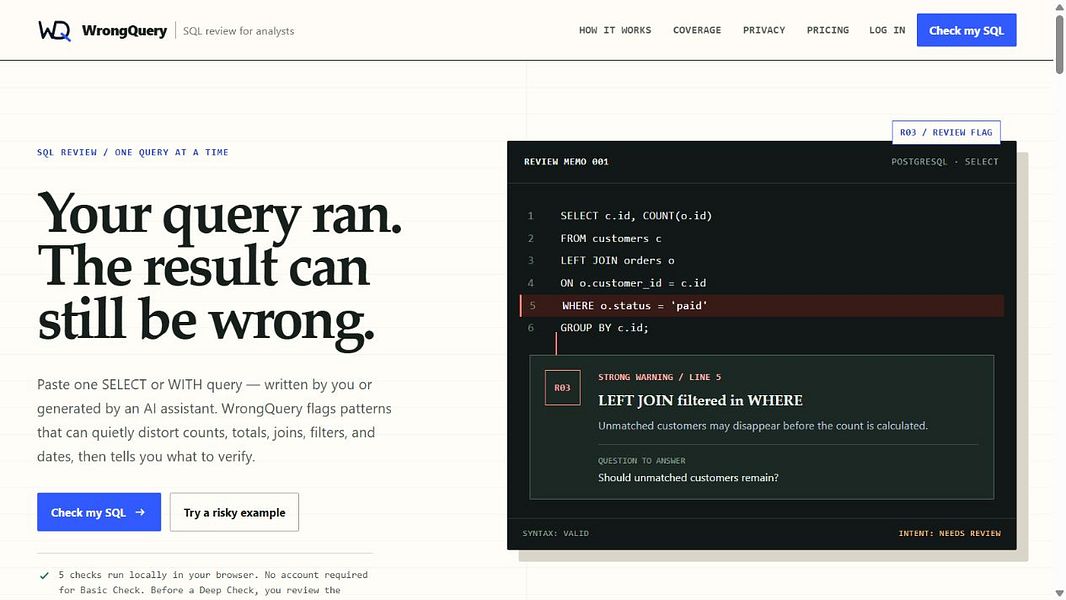Screen dimensions: 1066x600
Task: Click the LEFT JOIN filtered in WHERE heading
Action: coord(700,400)
